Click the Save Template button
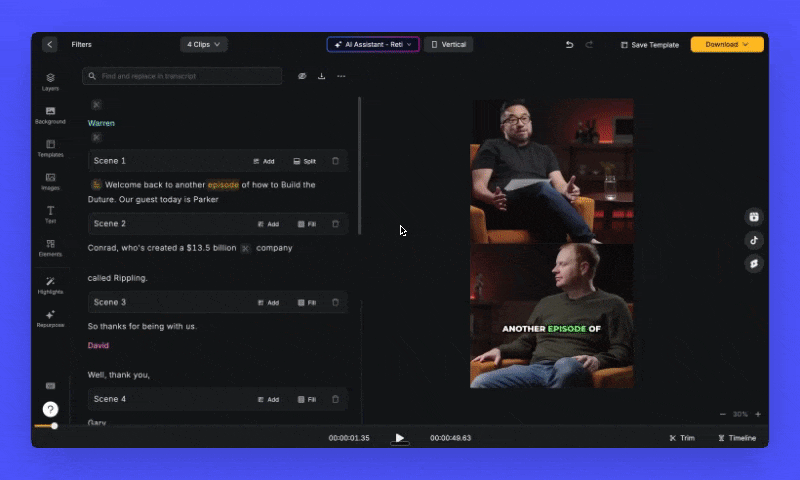This screenshot has height=480, width=800. [650, 45]
